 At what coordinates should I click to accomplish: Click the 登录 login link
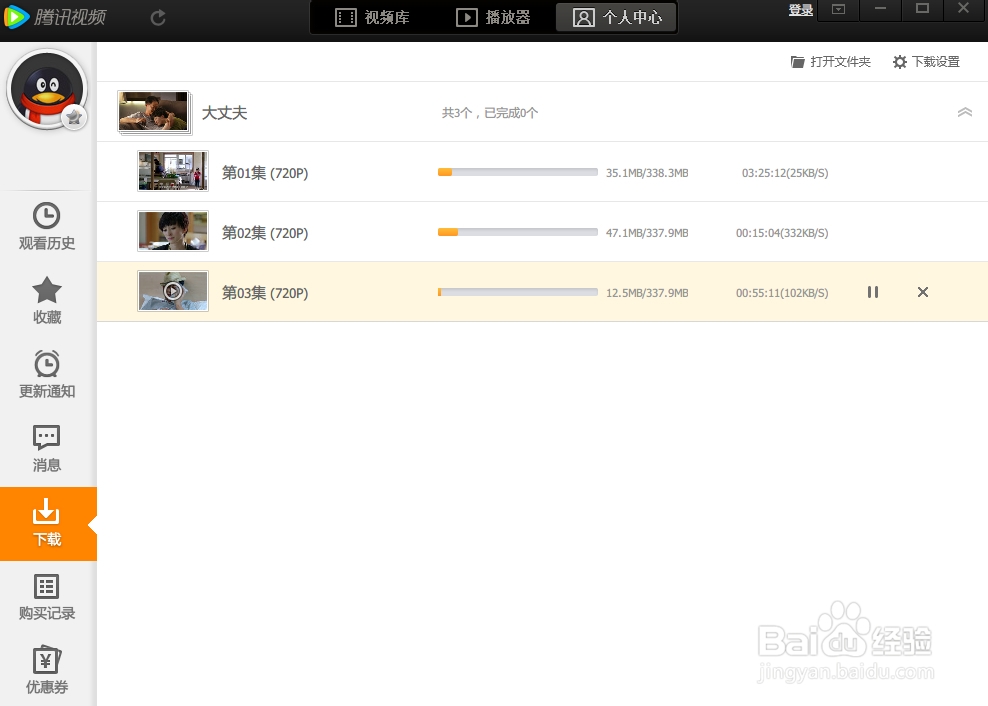[800, 10]
